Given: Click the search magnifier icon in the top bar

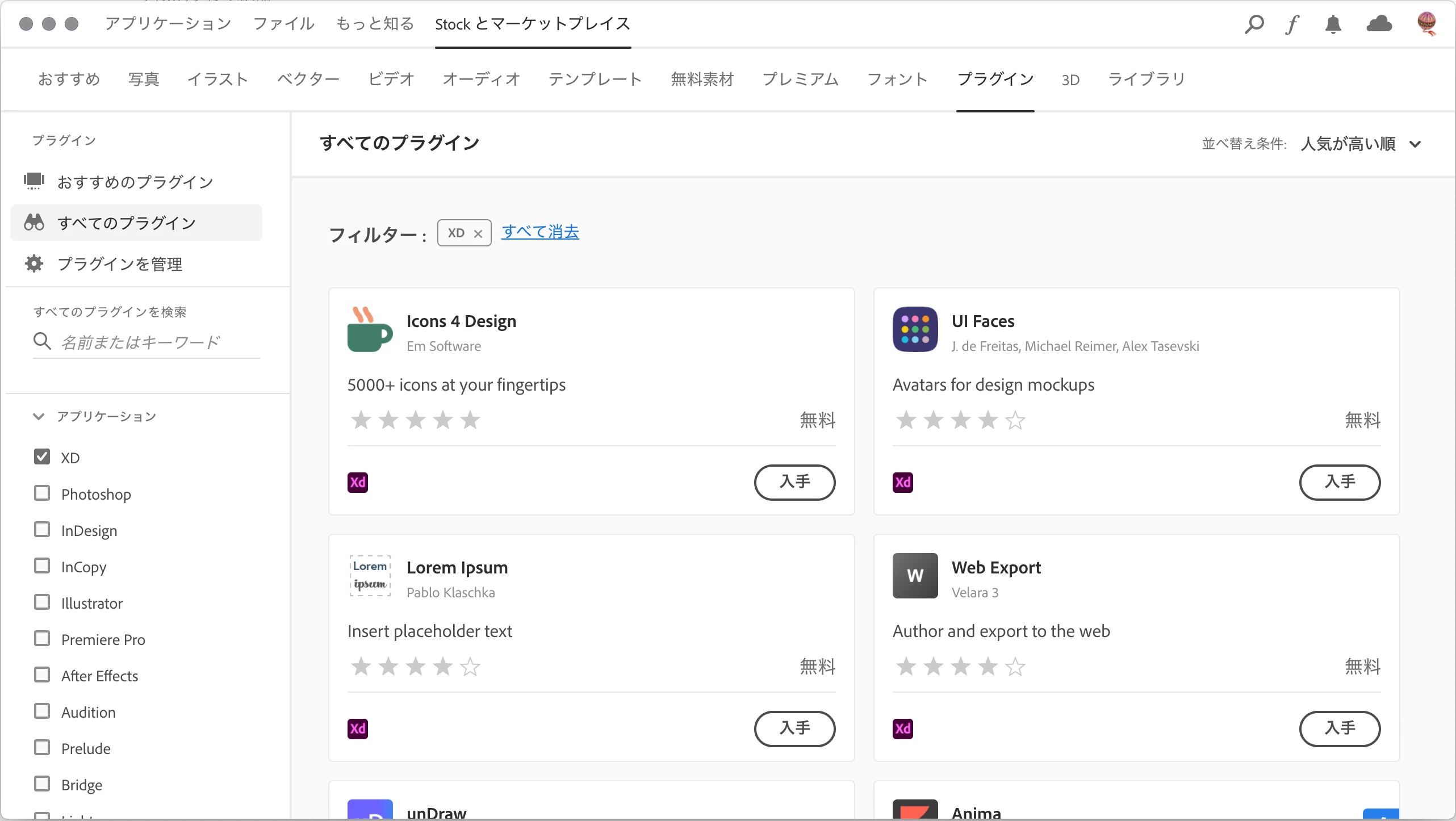Looking at the screenshot, I should tap(1254, 24).
